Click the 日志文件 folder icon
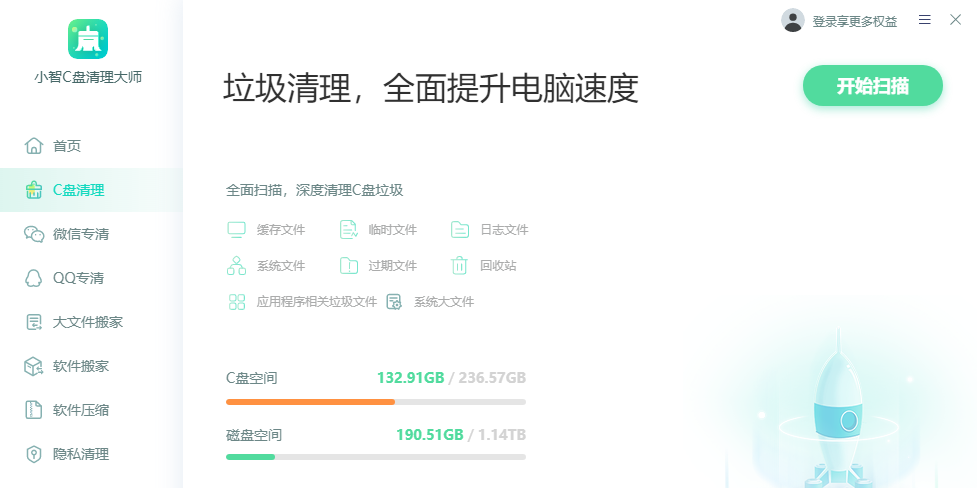The image size is (977, 488). pos(460,230)
